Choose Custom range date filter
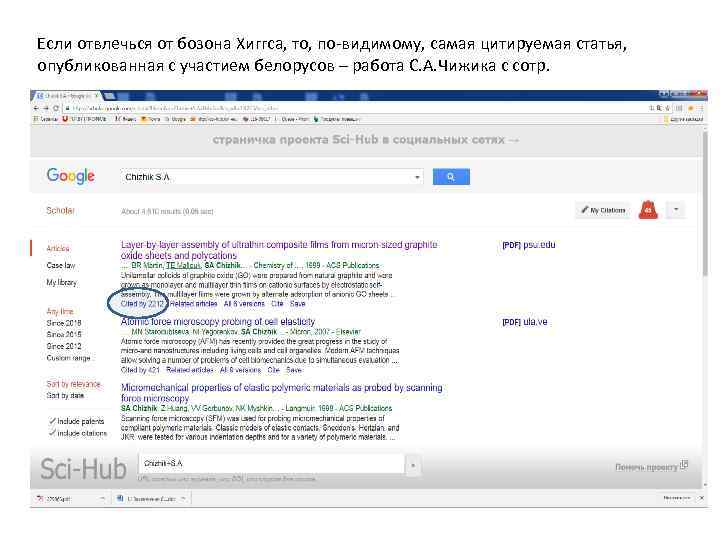 68,358
